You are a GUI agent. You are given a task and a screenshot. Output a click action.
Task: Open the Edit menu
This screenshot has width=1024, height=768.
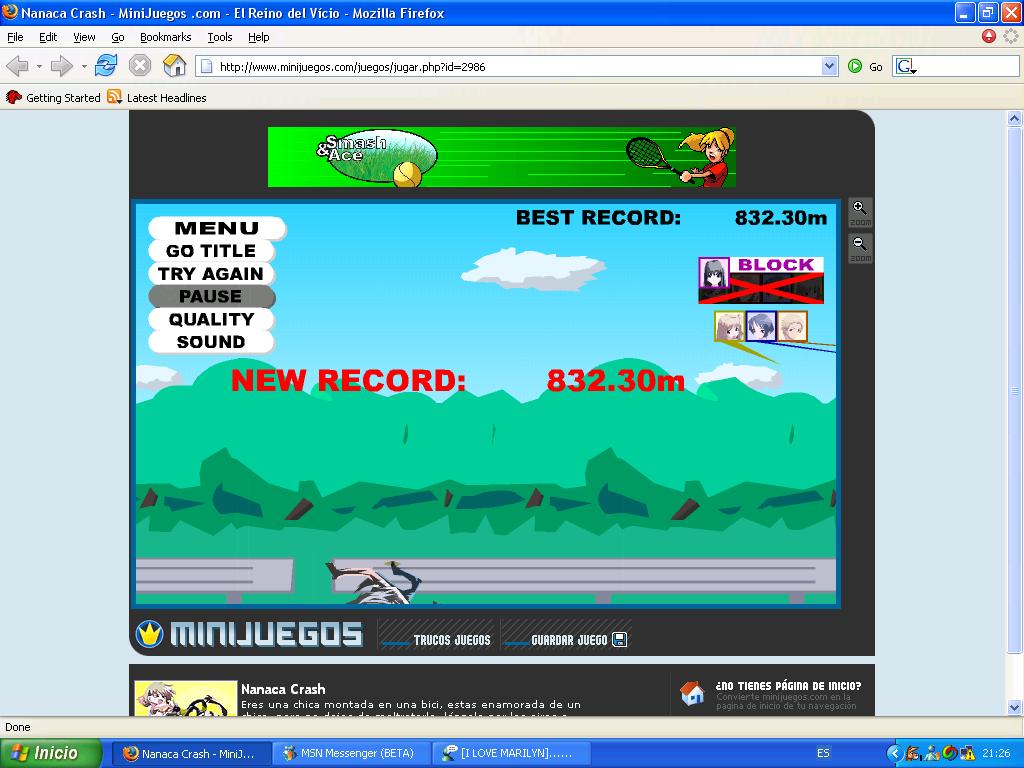pos(48,37)
